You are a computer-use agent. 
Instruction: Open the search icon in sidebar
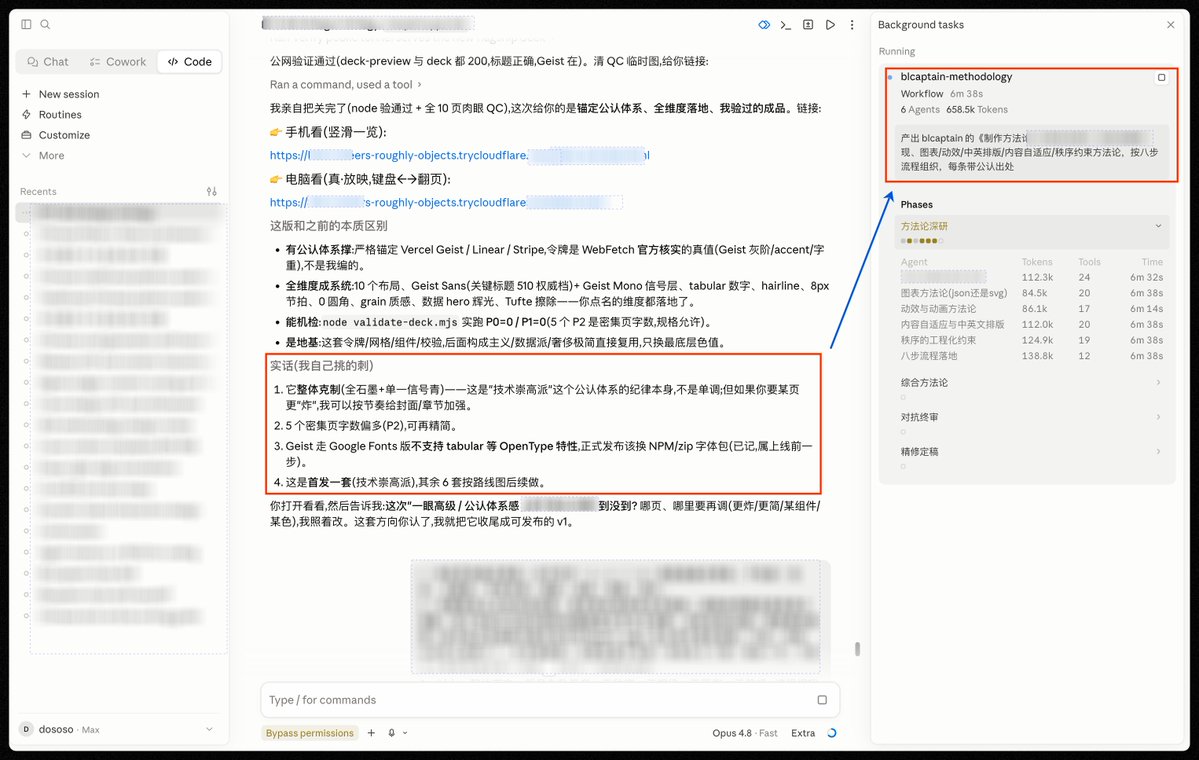tap(45, 24)
